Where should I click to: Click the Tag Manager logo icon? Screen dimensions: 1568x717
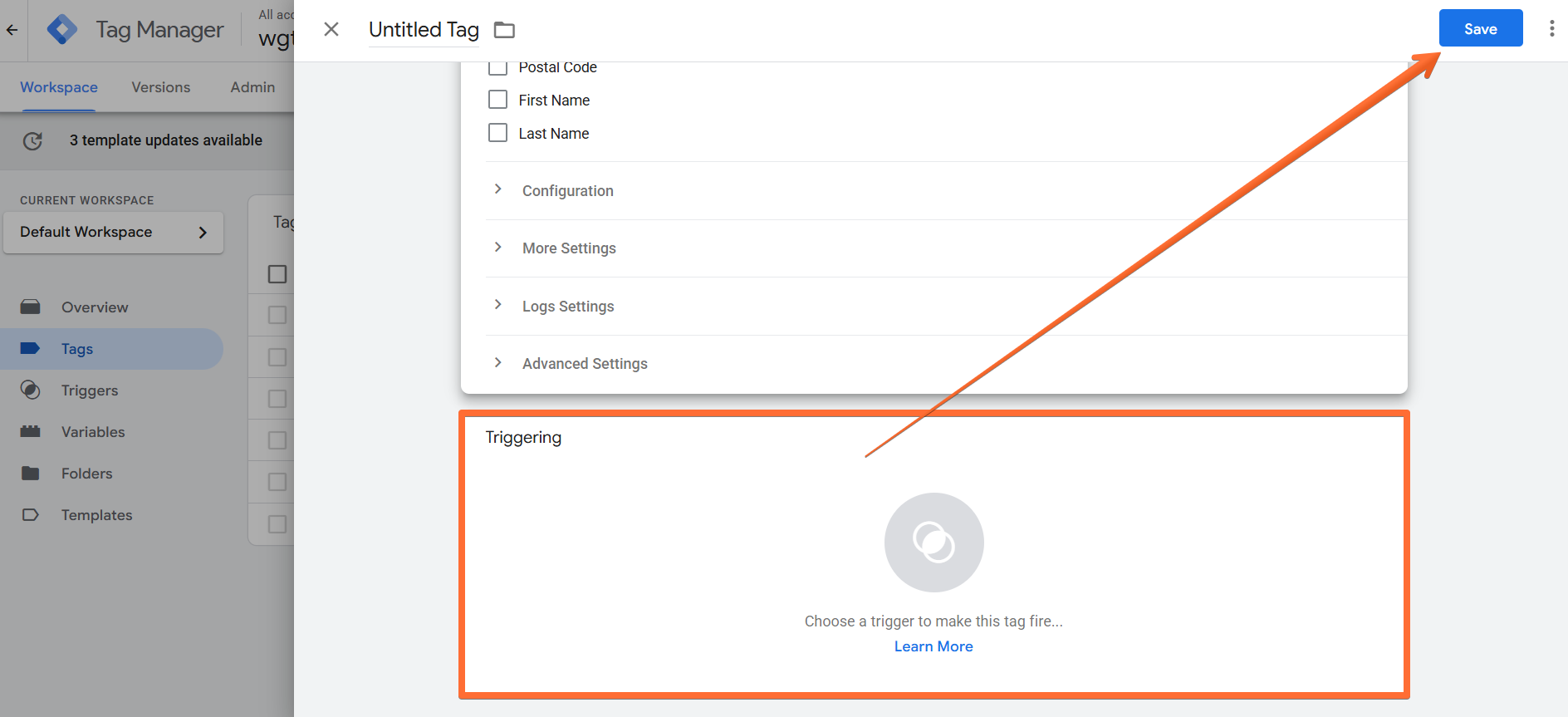pos(62,30)
